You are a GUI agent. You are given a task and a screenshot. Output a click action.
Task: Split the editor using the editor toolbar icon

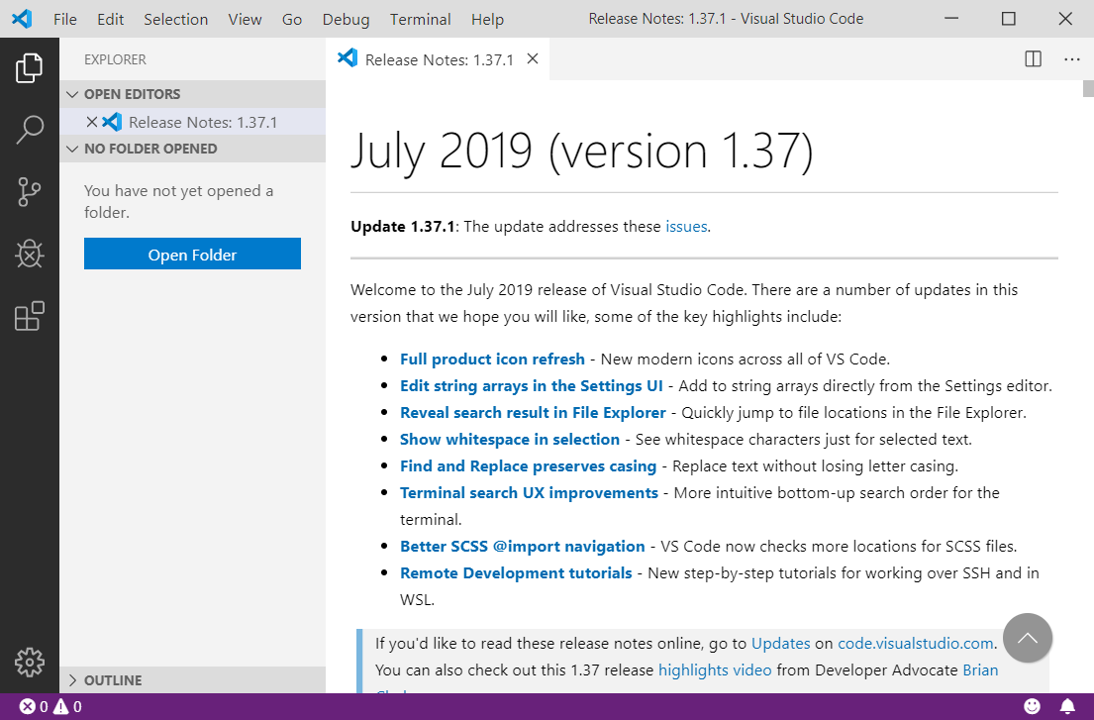[x=1032, y=59]
